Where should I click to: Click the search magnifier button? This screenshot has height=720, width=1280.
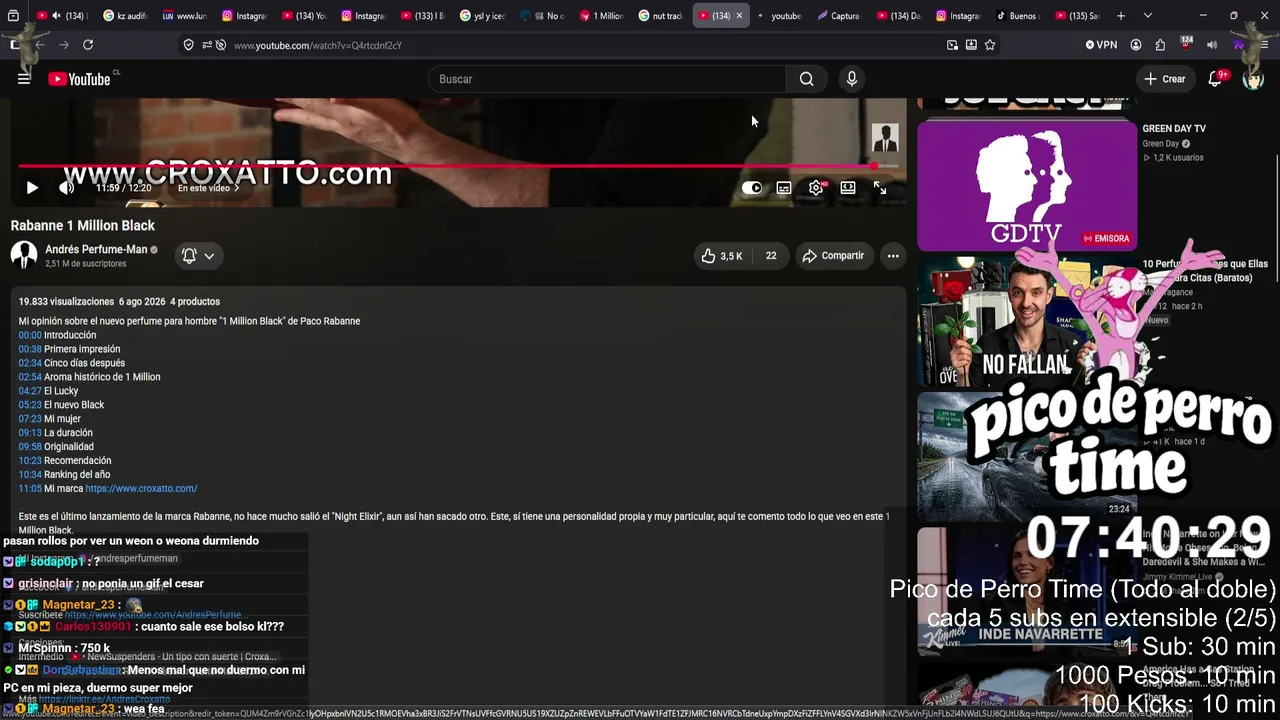click(806, 79)
